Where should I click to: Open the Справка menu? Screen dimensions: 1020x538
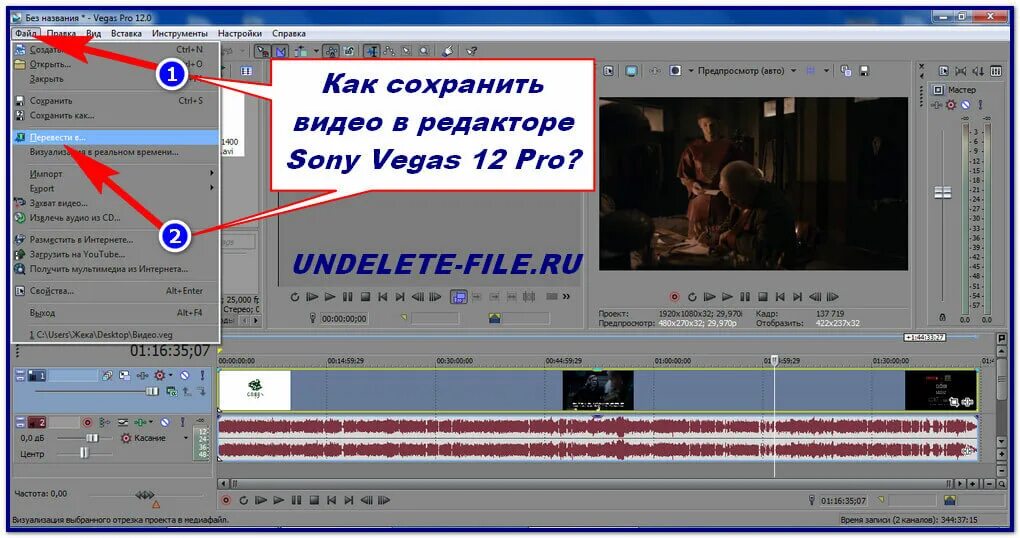[289, 33]
